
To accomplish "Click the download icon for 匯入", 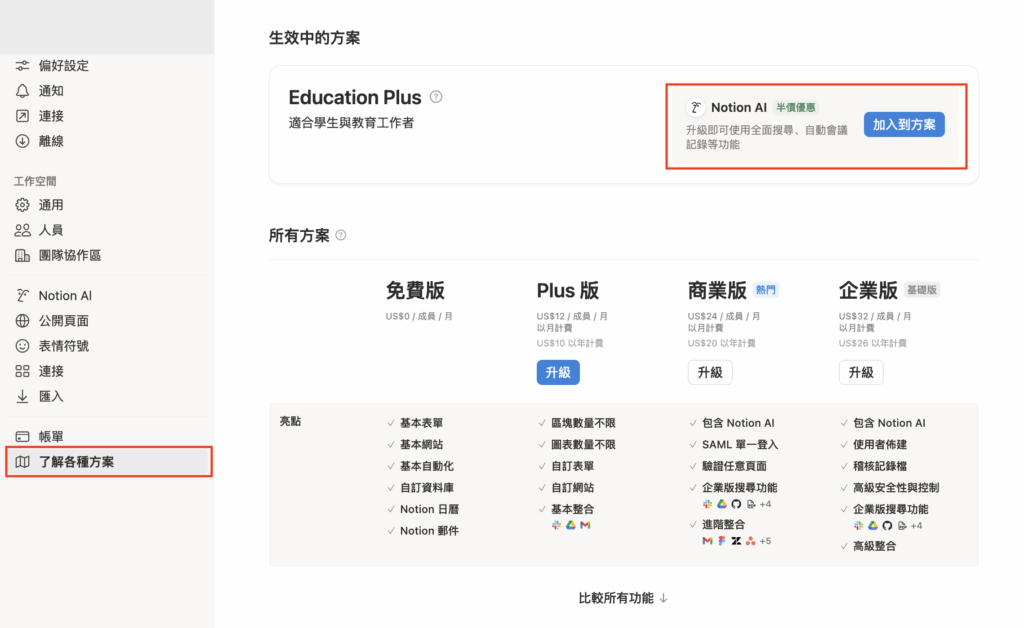I will 22,396.
